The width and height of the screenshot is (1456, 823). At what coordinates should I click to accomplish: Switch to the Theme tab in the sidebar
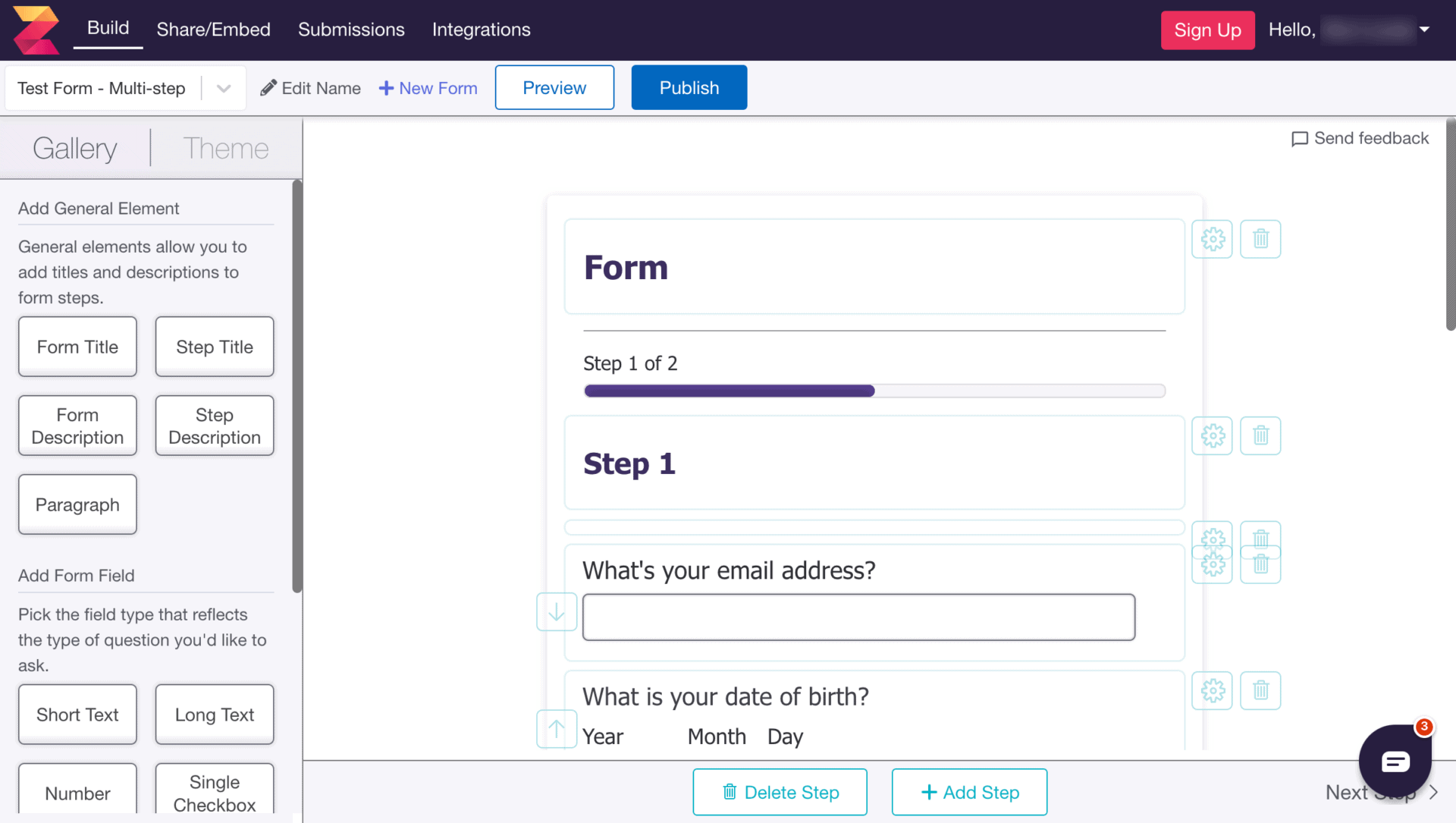tap(226, 148)
